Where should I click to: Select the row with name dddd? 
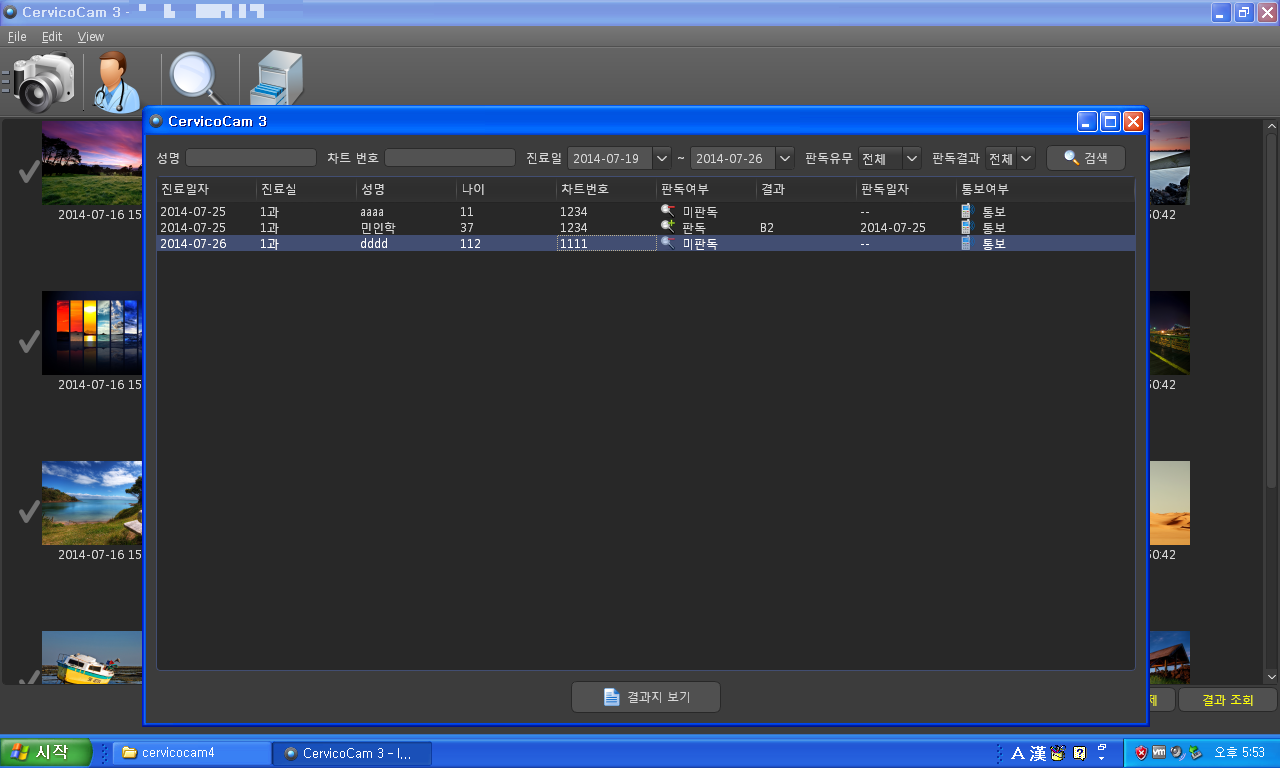pyautogui.click(x=646, y=243)
